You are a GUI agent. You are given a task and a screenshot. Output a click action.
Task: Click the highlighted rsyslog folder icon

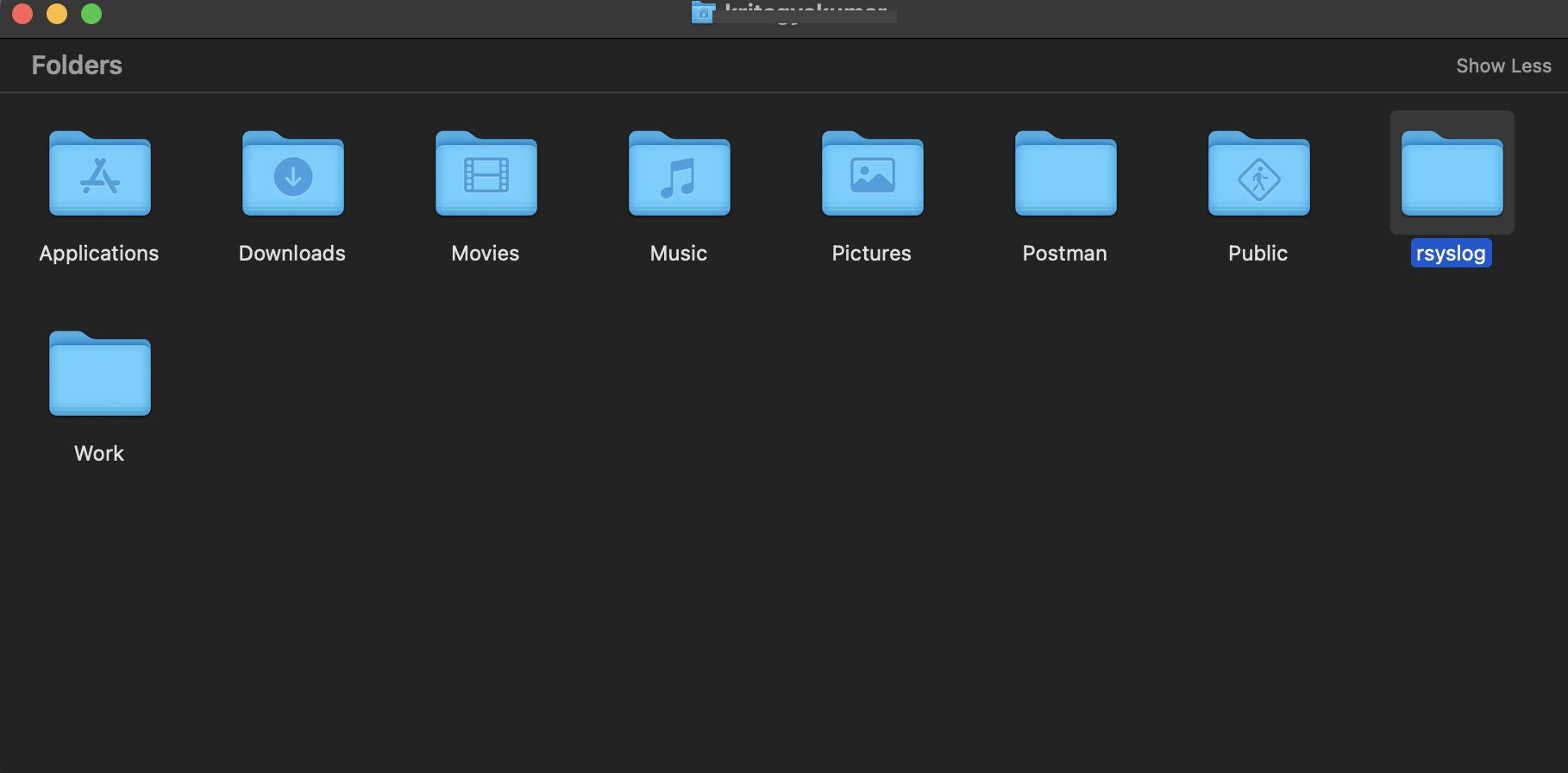click(x=1452, y=174)
